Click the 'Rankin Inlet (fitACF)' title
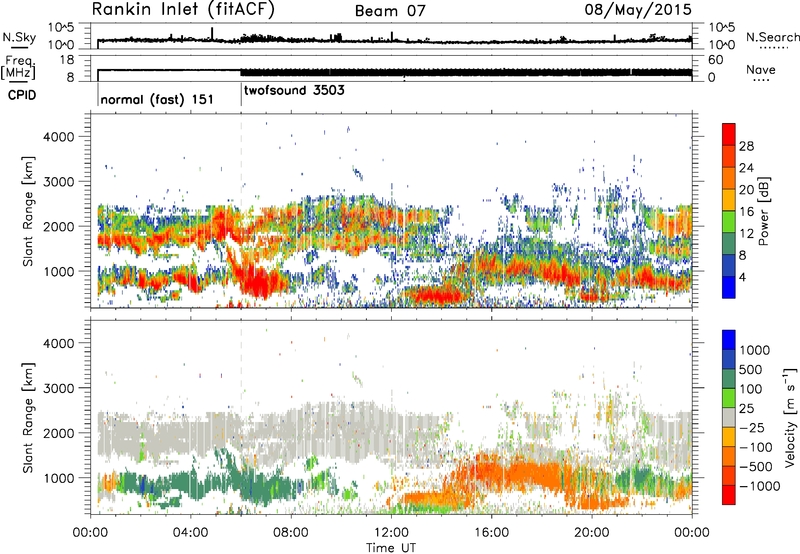 183,9
